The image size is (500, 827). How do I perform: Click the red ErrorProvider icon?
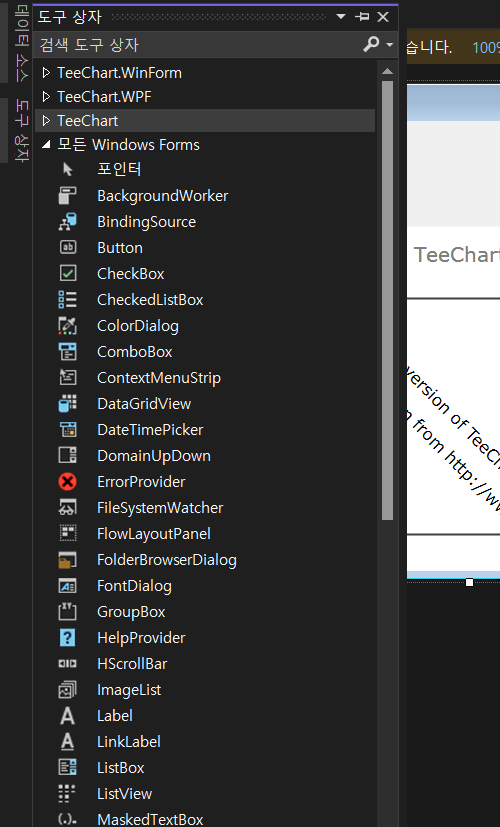tap(68, 482)
